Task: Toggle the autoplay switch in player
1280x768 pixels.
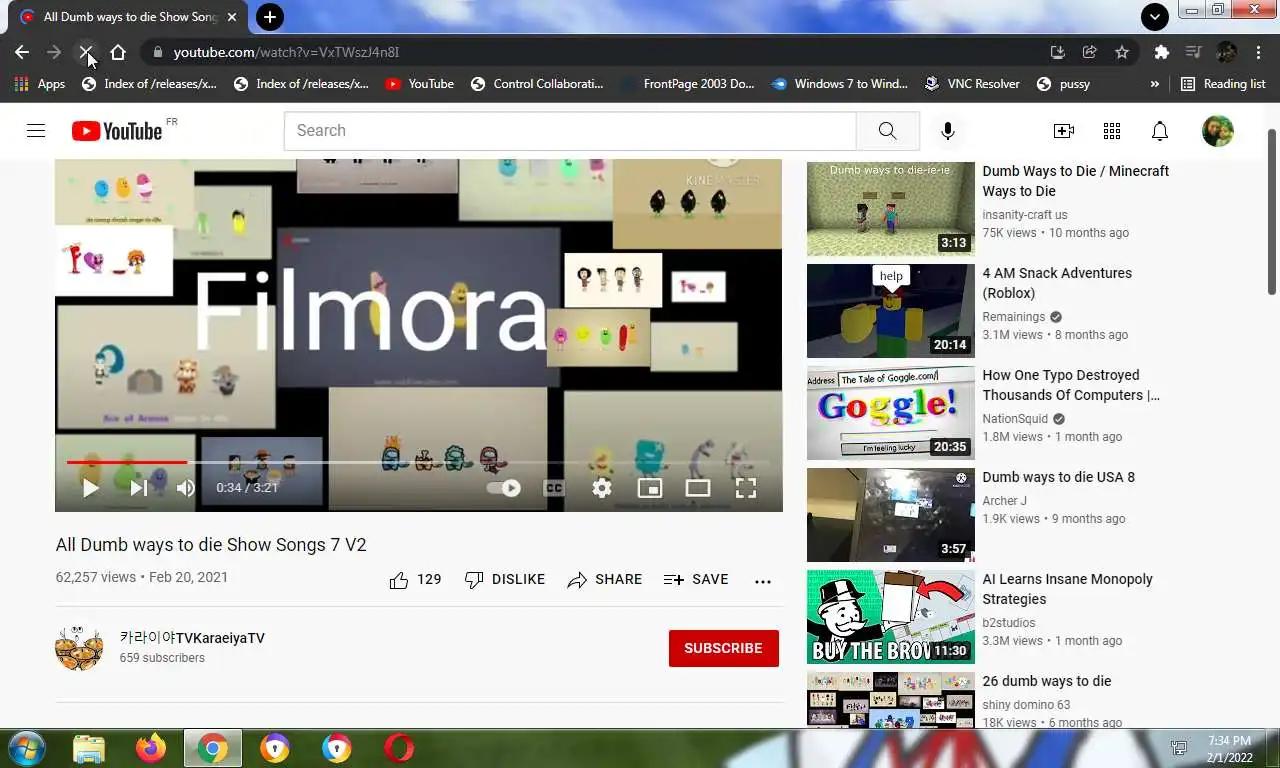Action: click(x=504, y=488)
